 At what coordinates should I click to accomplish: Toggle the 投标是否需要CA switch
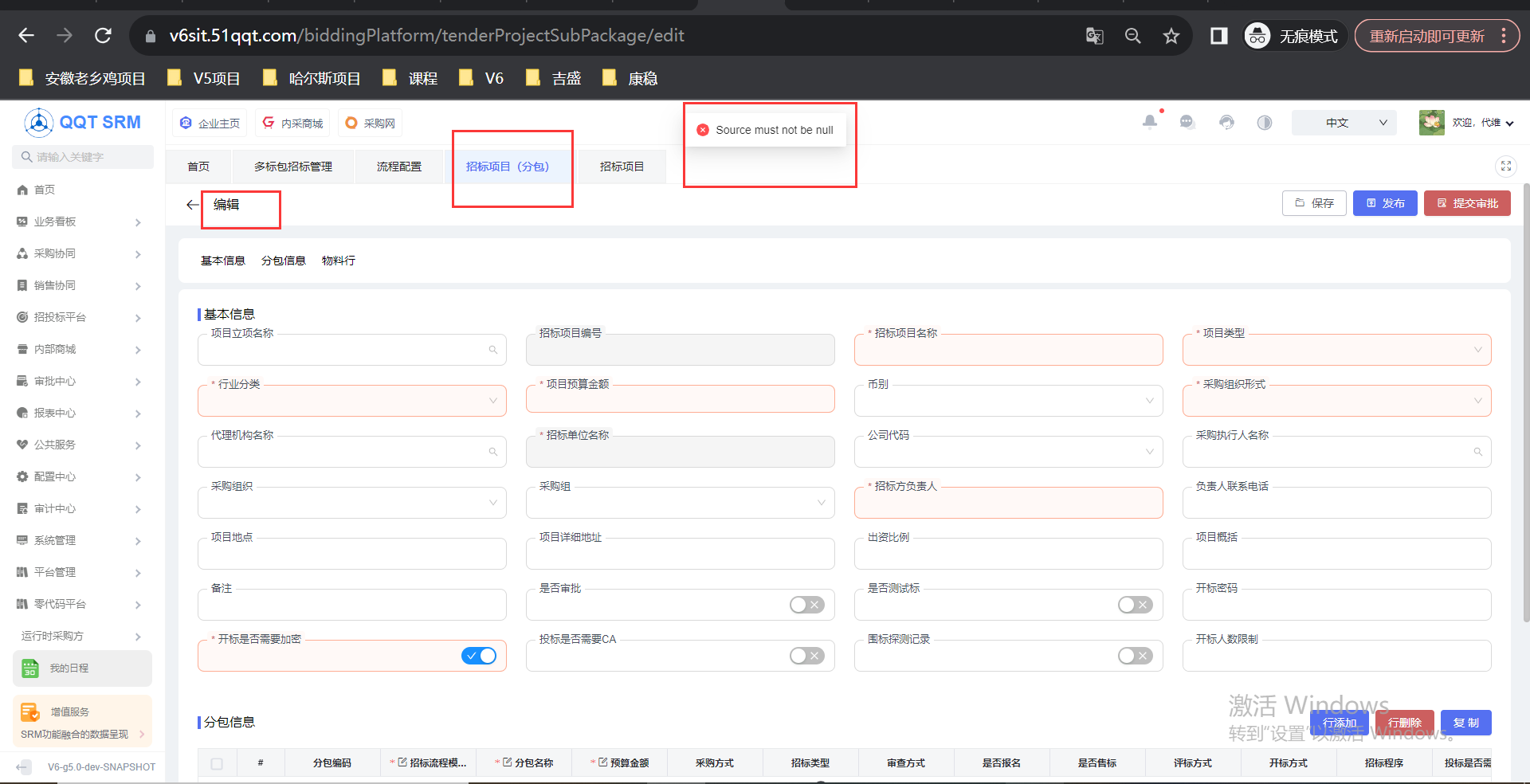(806, 656)
